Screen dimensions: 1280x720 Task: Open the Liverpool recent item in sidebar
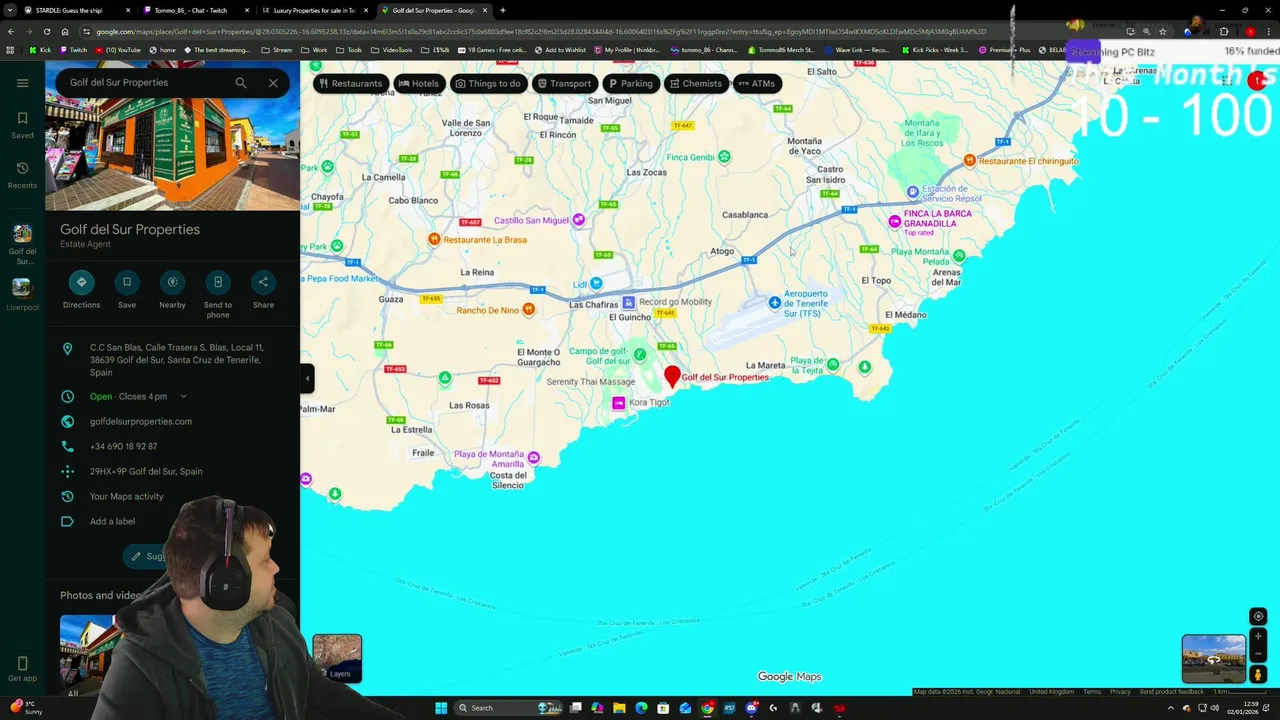tap(22, 293)
